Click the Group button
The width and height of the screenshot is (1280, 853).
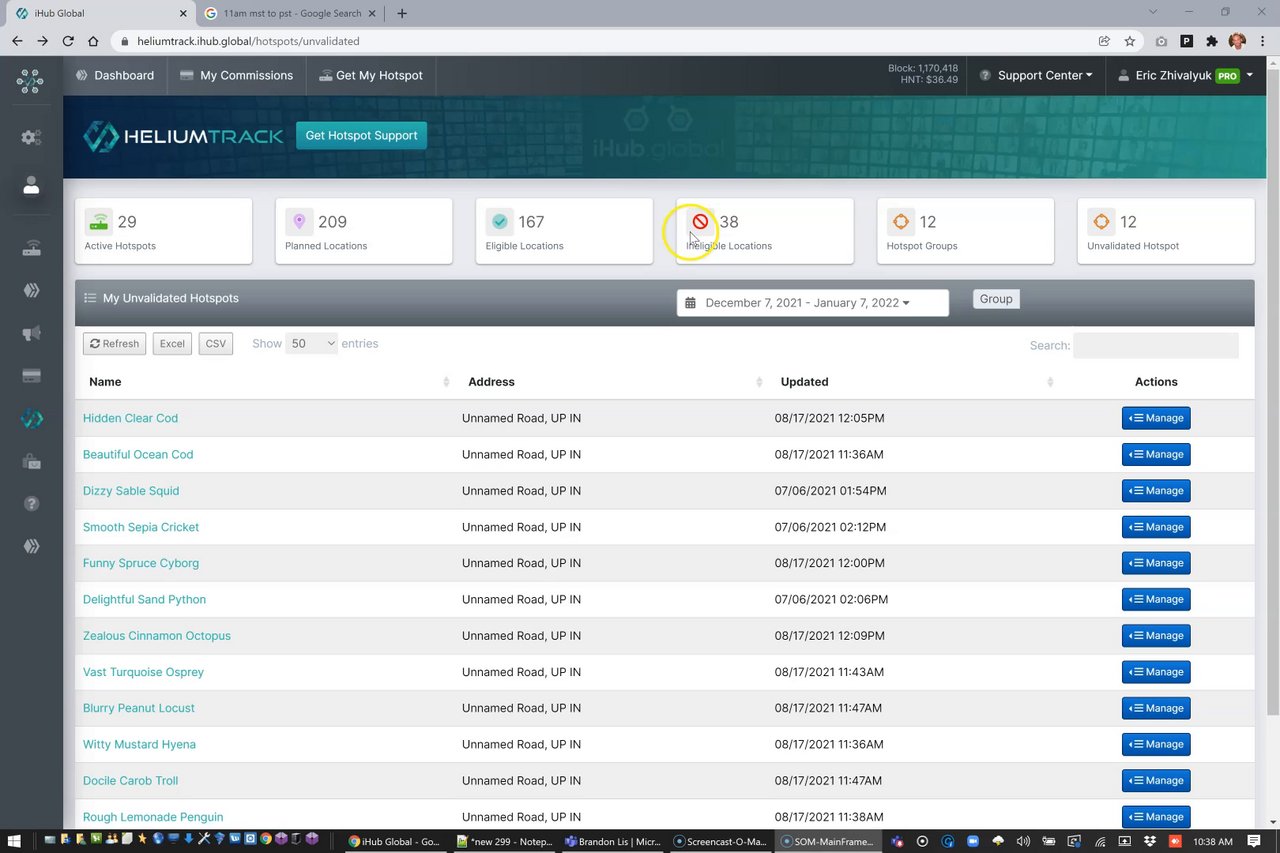[x=996, y=299]
